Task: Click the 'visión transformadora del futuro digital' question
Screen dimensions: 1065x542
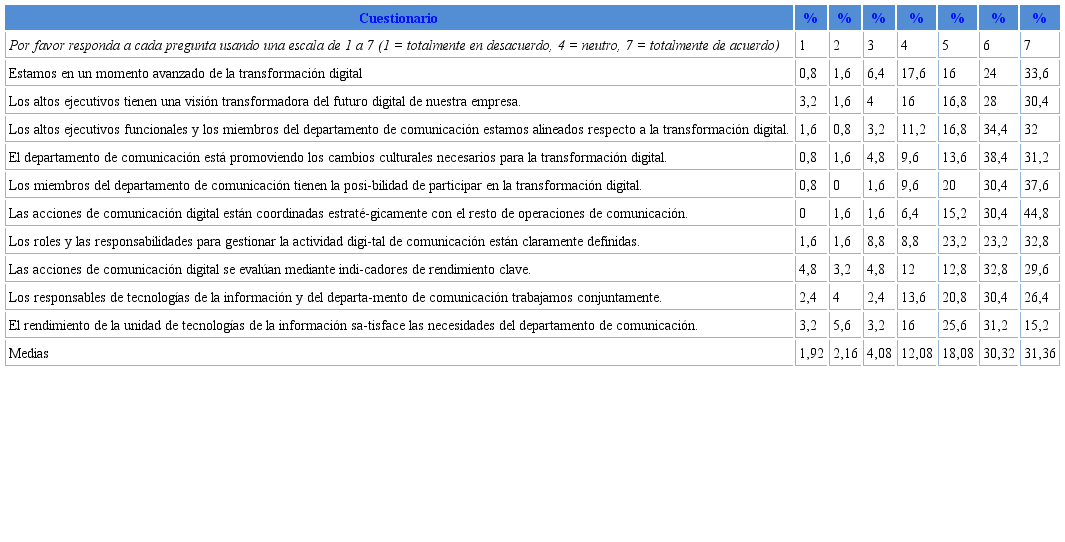Action: pos(264,101)
